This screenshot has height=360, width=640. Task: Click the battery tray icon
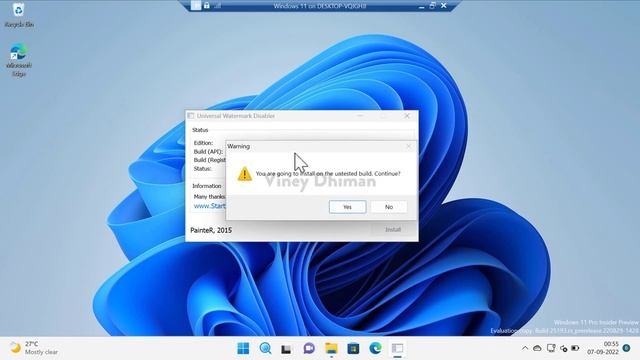click(575, 348)
